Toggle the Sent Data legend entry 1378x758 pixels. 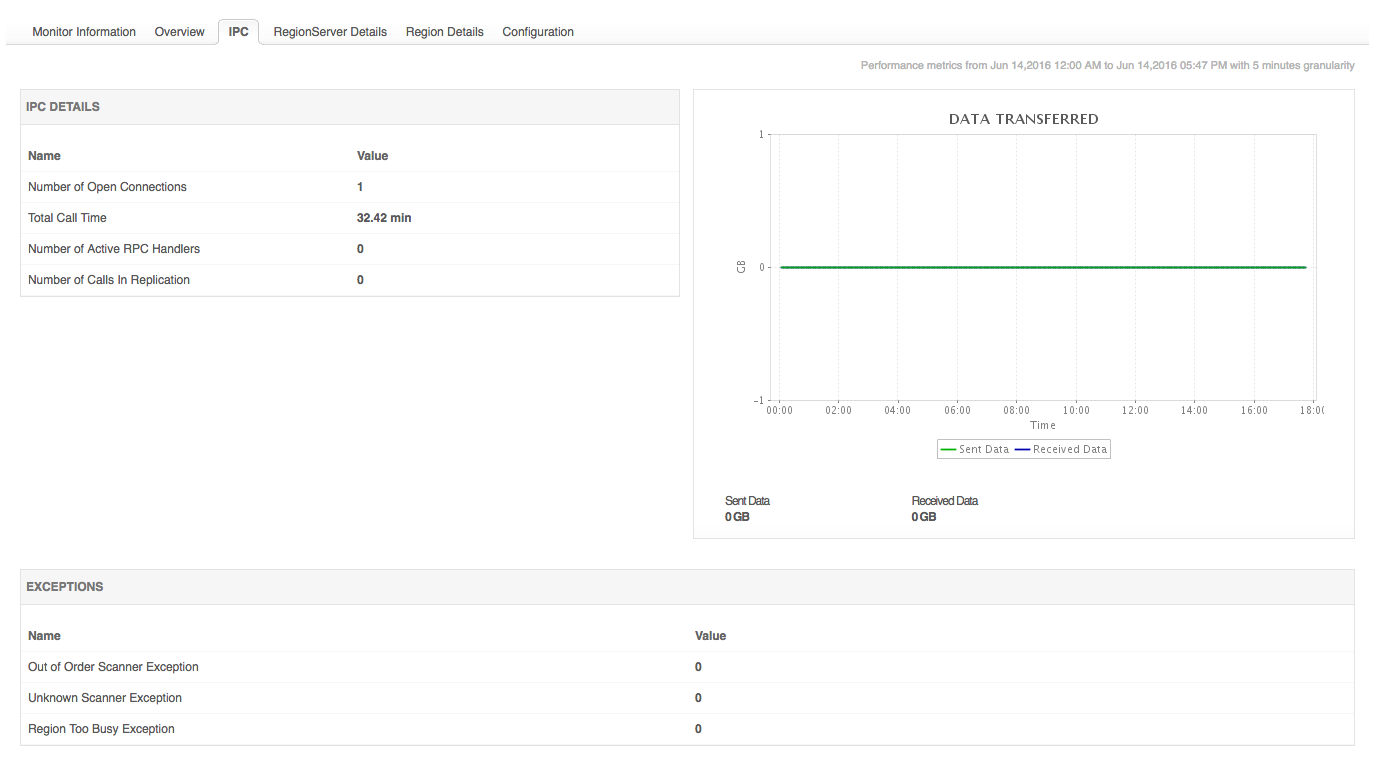tap(974, 450)
